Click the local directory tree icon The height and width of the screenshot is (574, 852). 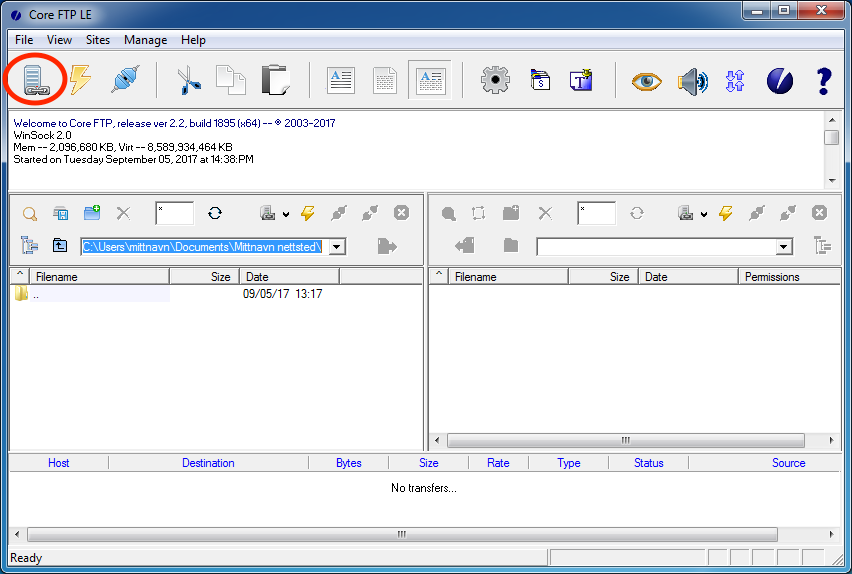(29, 246)
